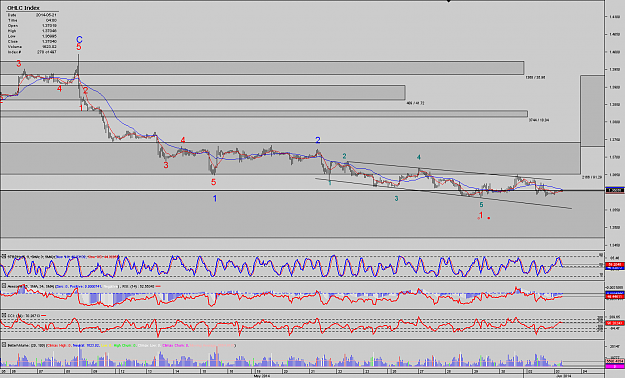Image resolution: width=625 pixels, height=378 pixels.
Task: Open the CCI panel settings icon
Action: point(4,315)
